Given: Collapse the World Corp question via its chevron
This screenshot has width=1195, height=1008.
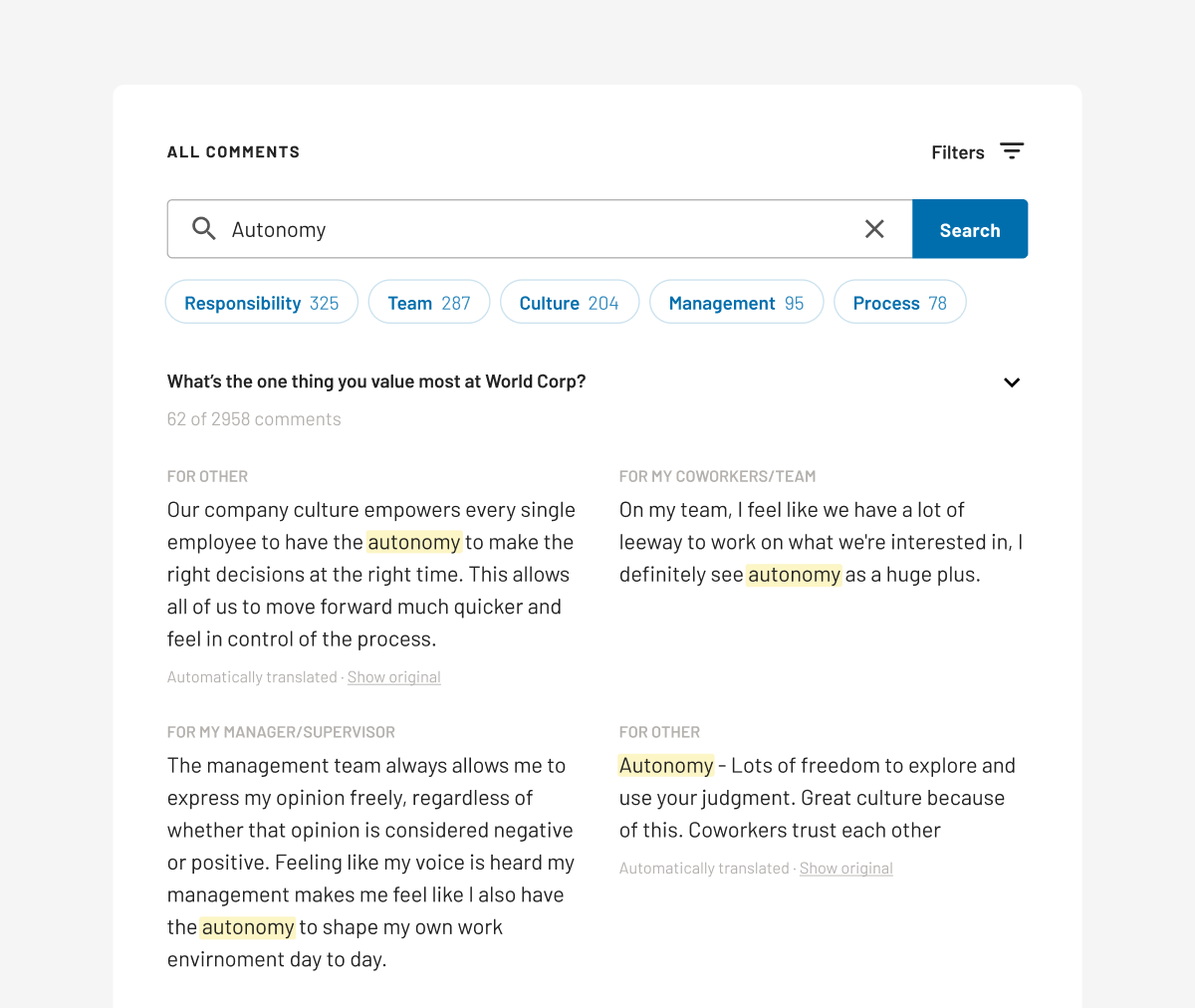Looking at the screenshot, I should 1012,382.
